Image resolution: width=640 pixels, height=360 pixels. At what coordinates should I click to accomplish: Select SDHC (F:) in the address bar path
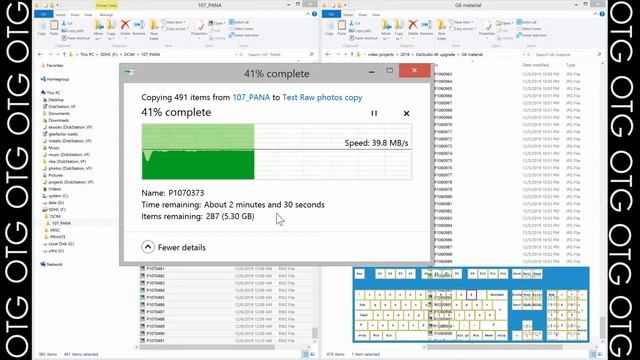110,54
